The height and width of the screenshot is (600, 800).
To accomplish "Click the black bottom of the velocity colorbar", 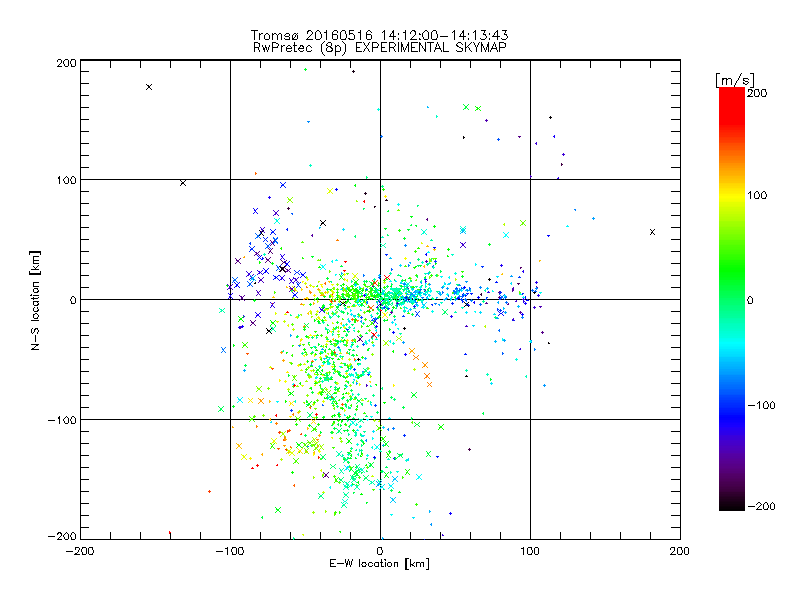I will pyautogui.click(x=732, y=503).
